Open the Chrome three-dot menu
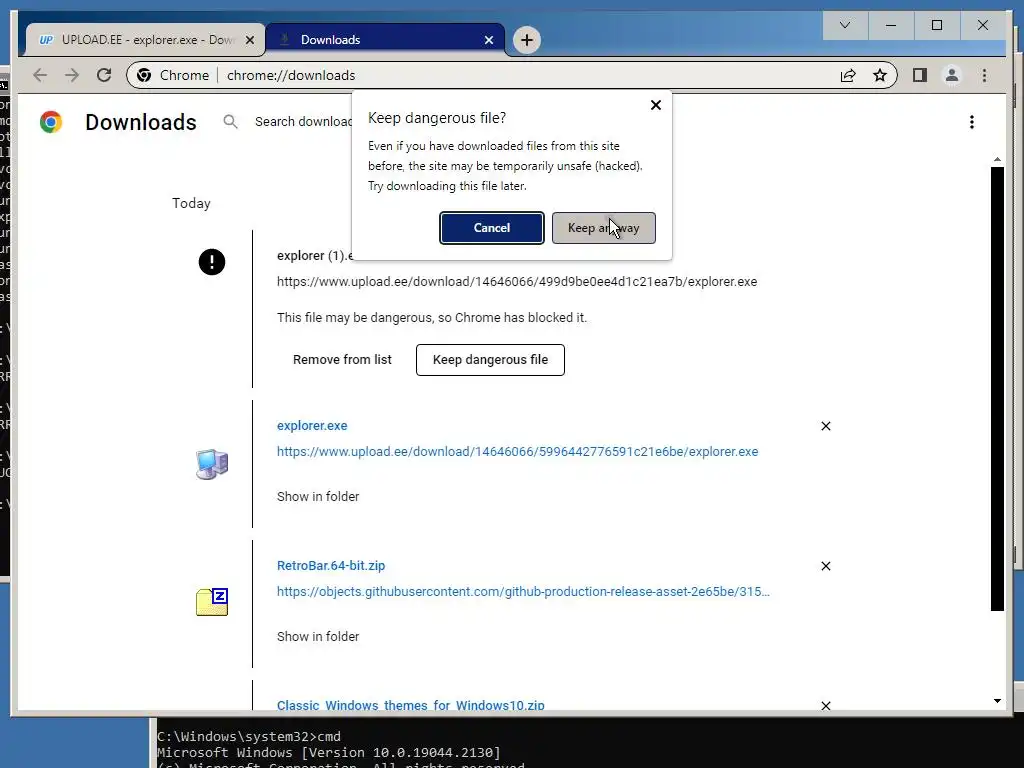Image resolution: width=1024 pixels, height=768 pixels. tap(984, 75)
